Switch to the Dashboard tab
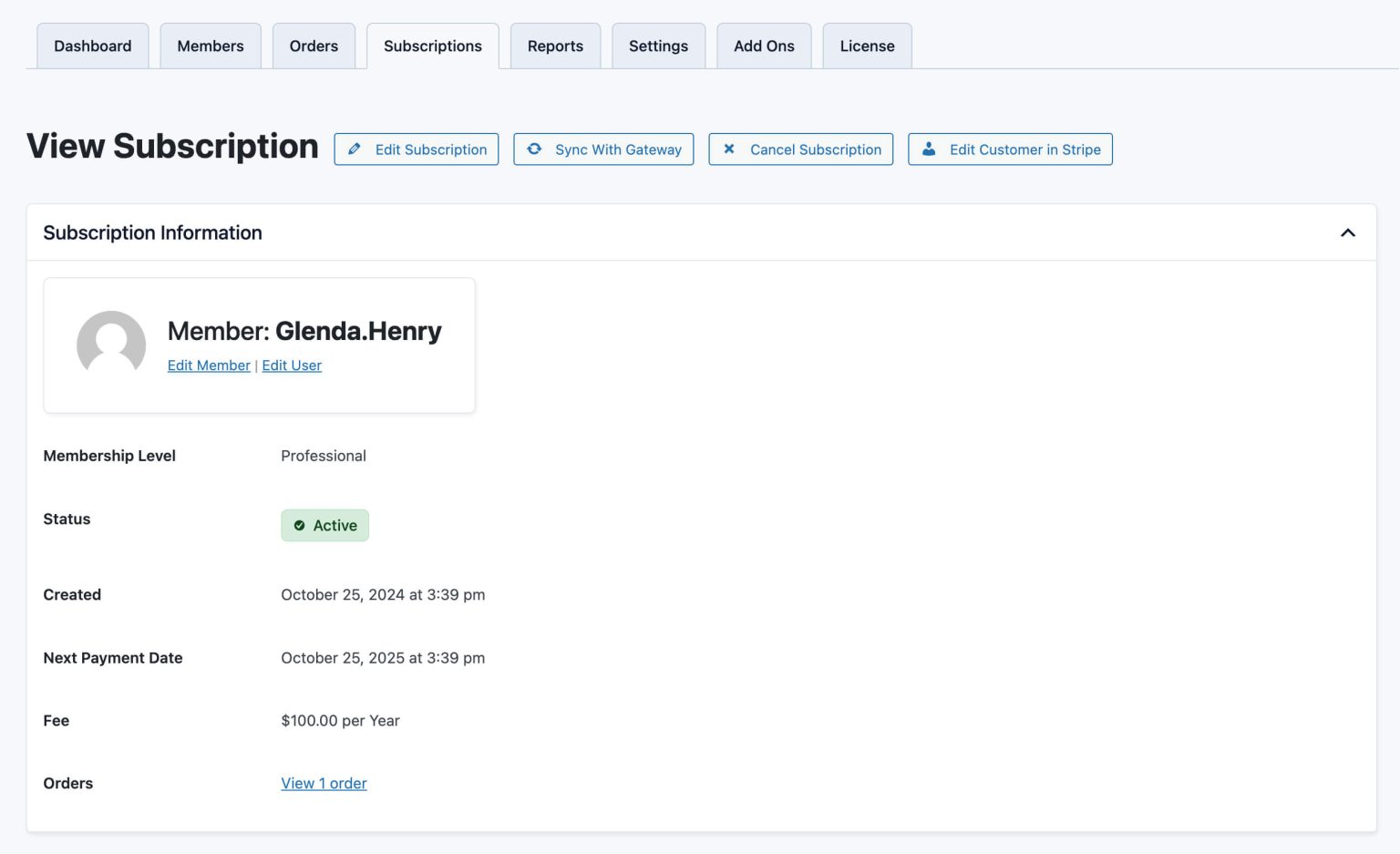1400x854 pixels. (92, 46)
